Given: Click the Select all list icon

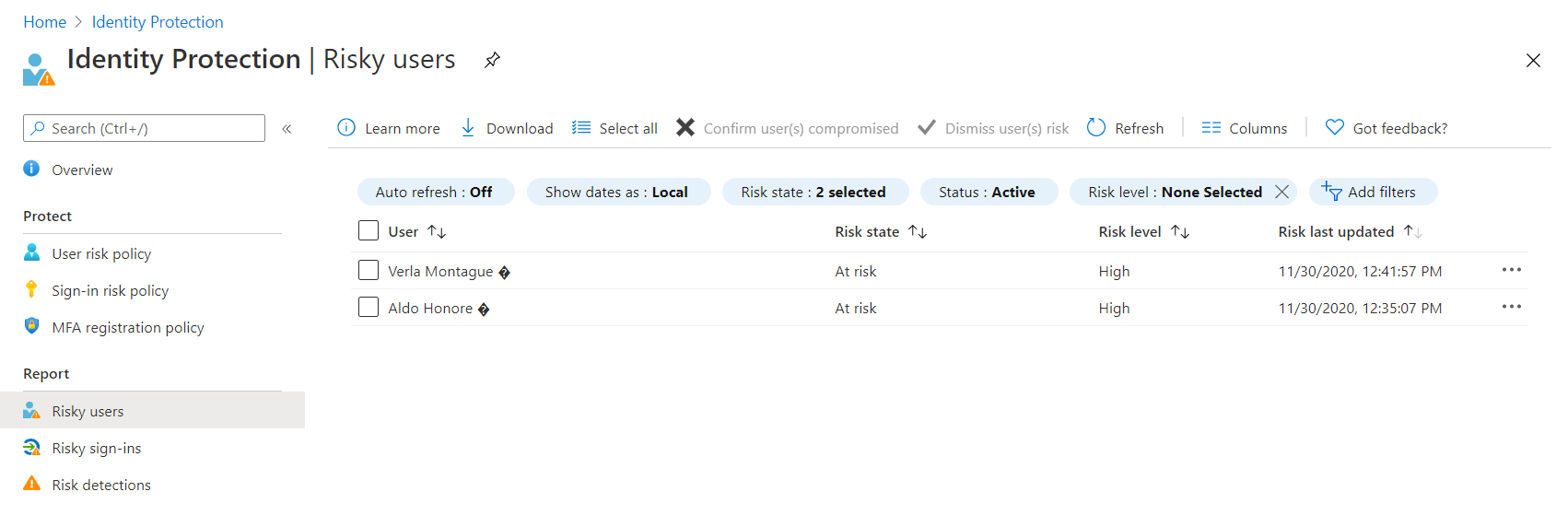Looking at the screenshot, I should (581, 127).
